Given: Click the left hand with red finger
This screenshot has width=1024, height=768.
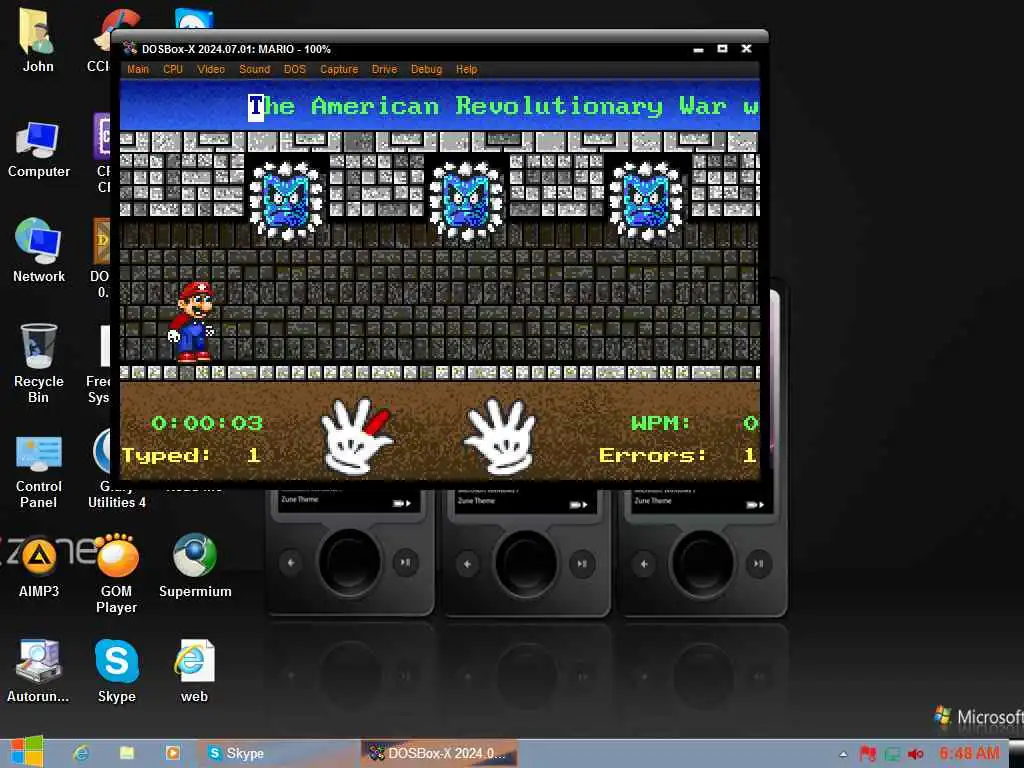Looking at the screenshot, I should click(x=357, y=436).
